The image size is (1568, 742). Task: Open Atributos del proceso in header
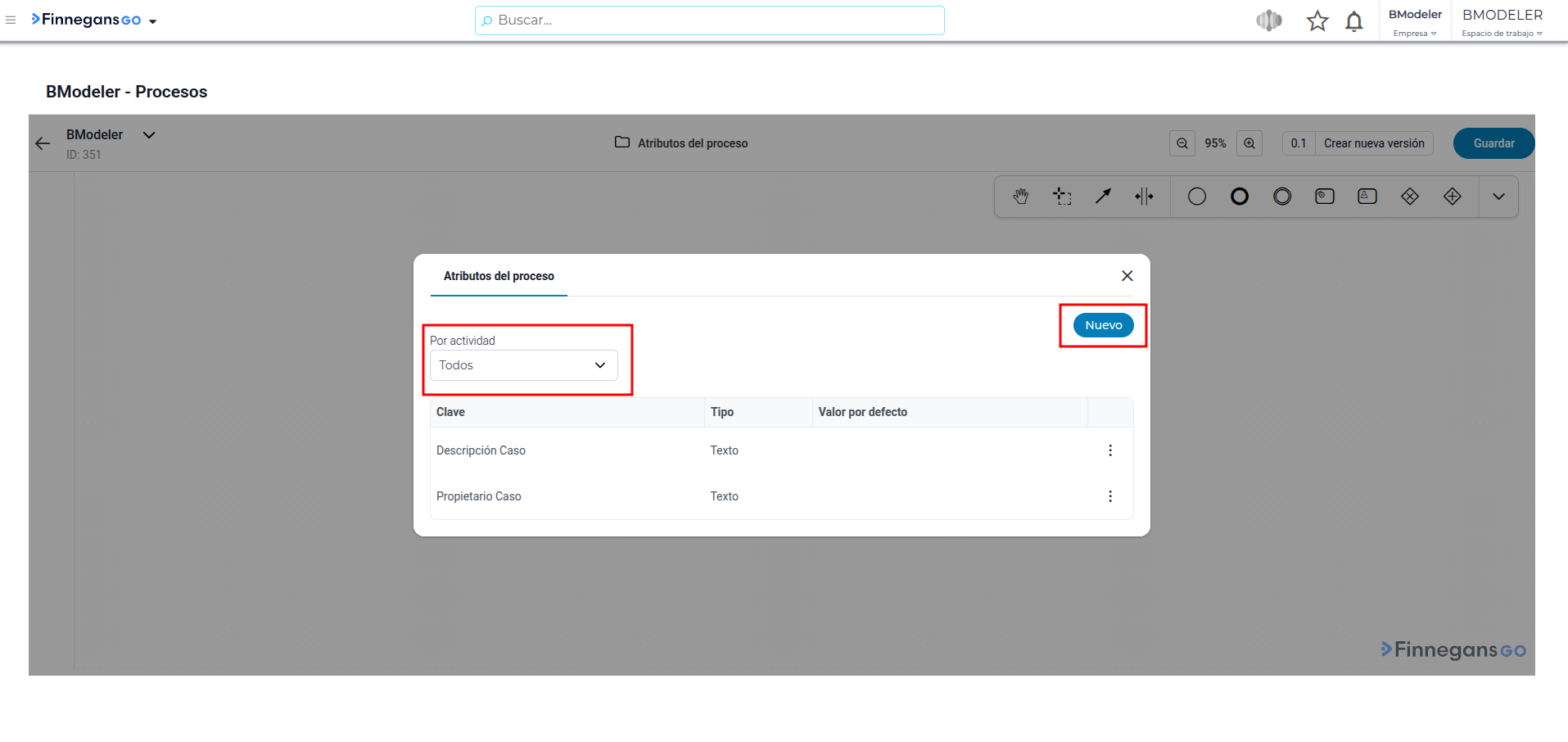(x=693, y=143)
